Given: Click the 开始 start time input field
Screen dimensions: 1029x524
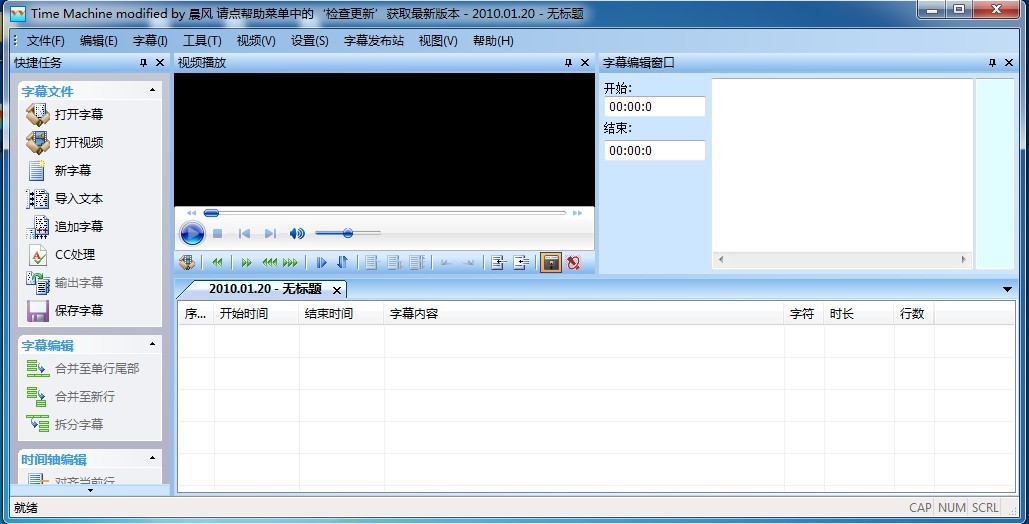Looking at the screenshot, I should (x=655, y=107).
